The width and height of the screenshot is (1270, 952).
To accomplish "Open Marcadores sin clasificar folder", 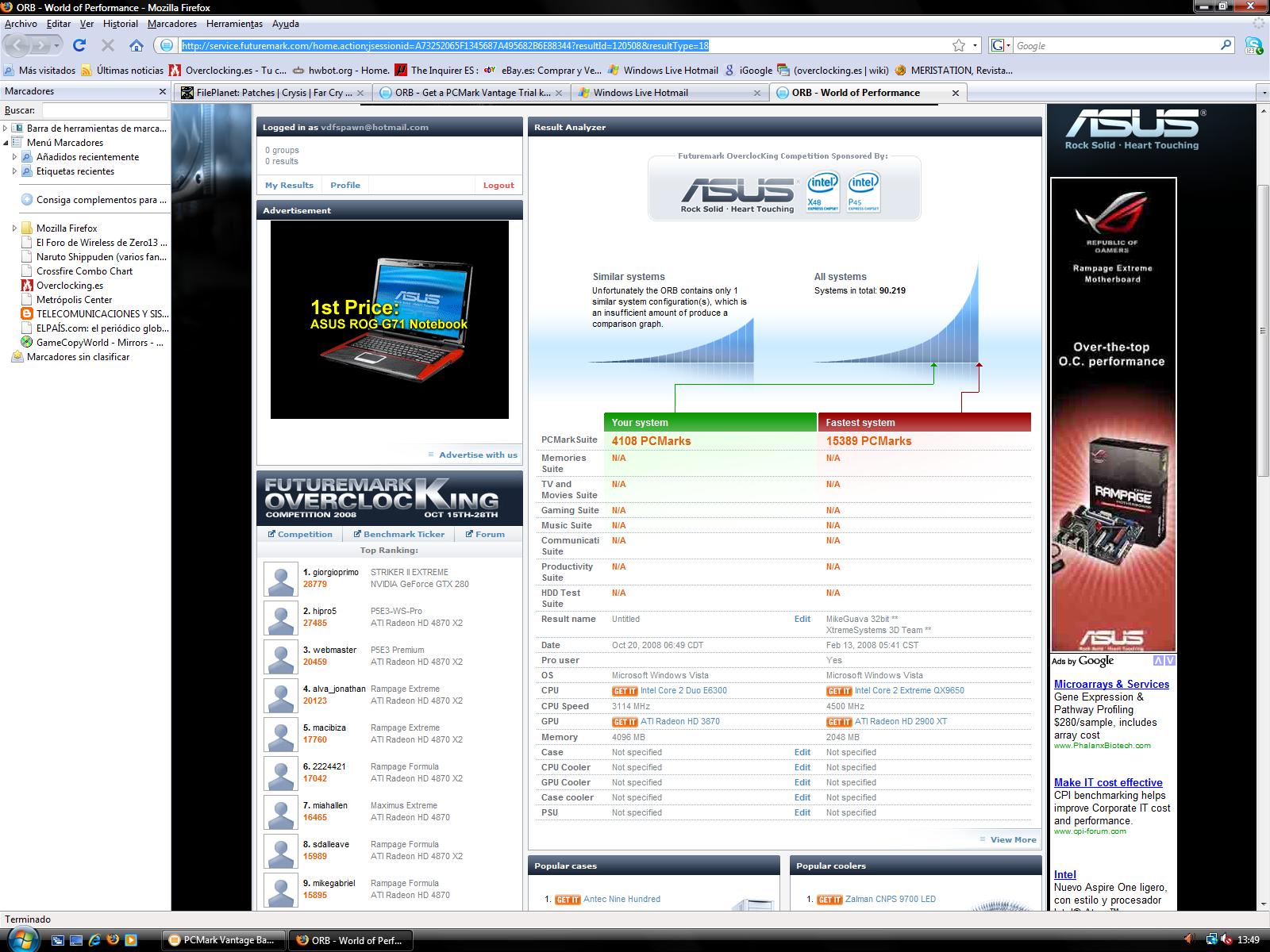I will tap(70, 357).
